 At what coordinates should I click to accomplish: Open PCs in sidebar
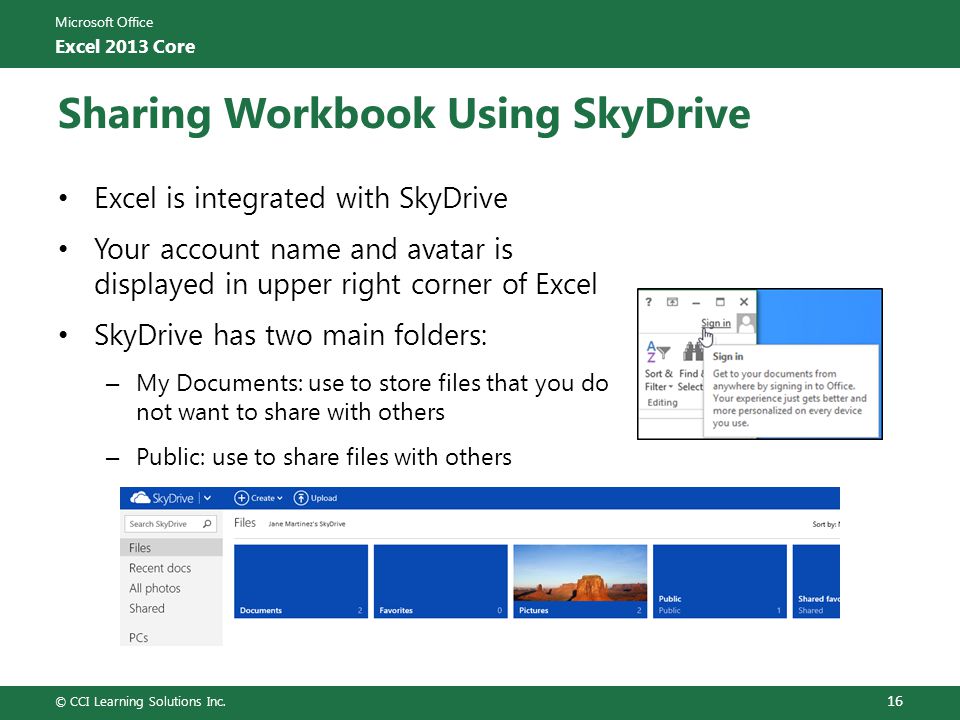(138, 637)
